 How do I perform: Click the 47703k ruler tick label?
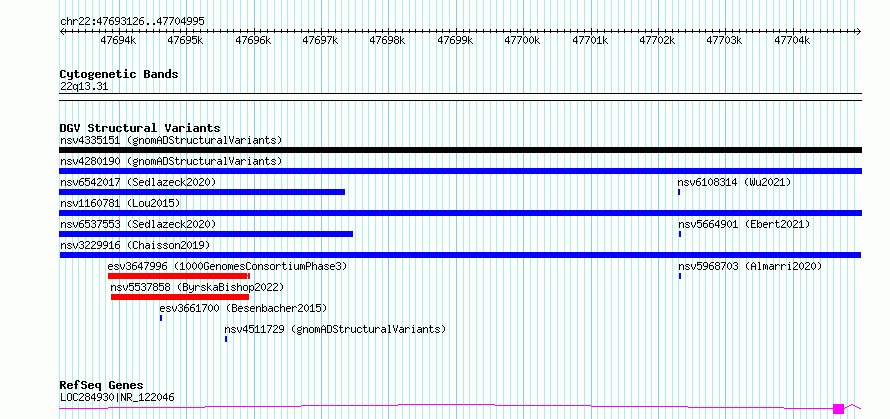coord(724,41)
